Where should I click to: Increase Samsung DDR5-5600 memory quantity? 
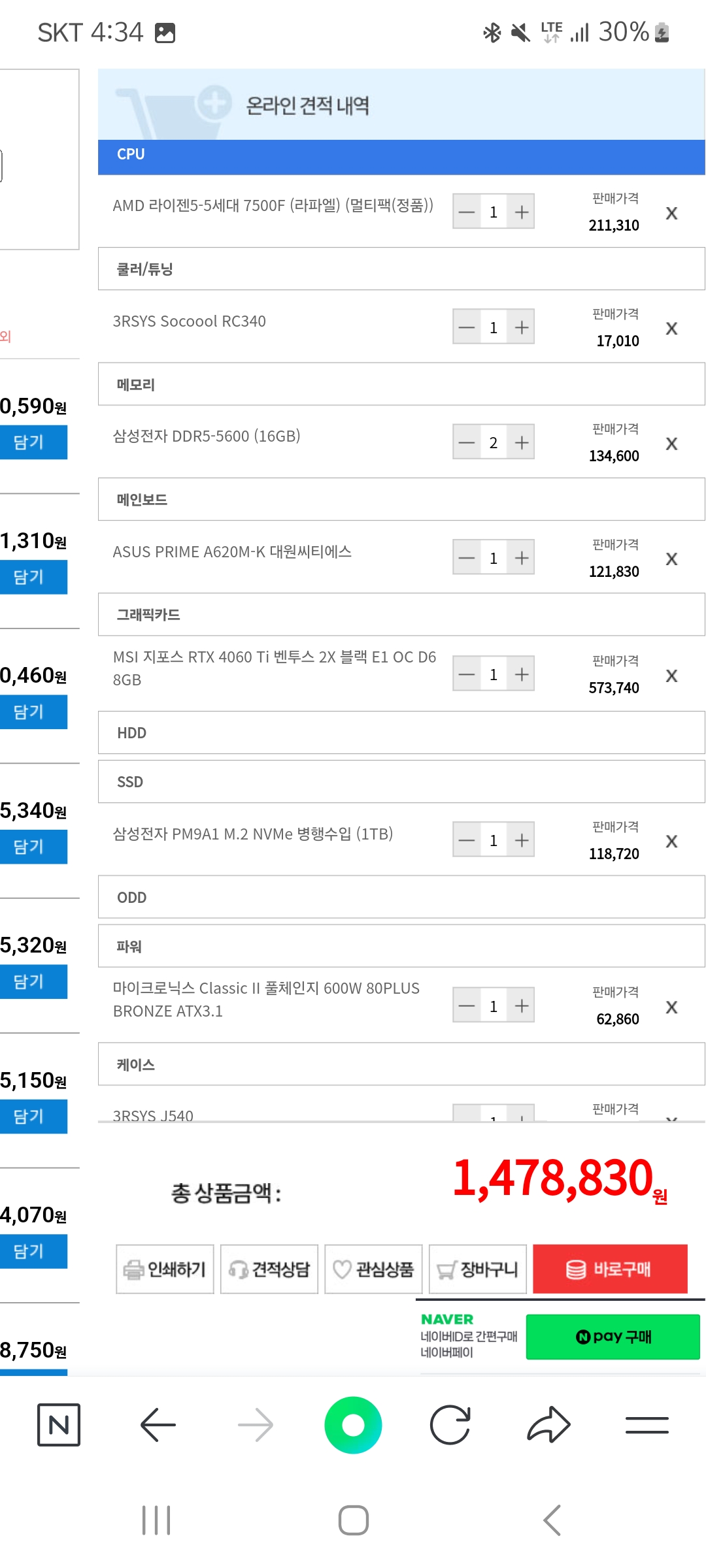click(521, 442)
